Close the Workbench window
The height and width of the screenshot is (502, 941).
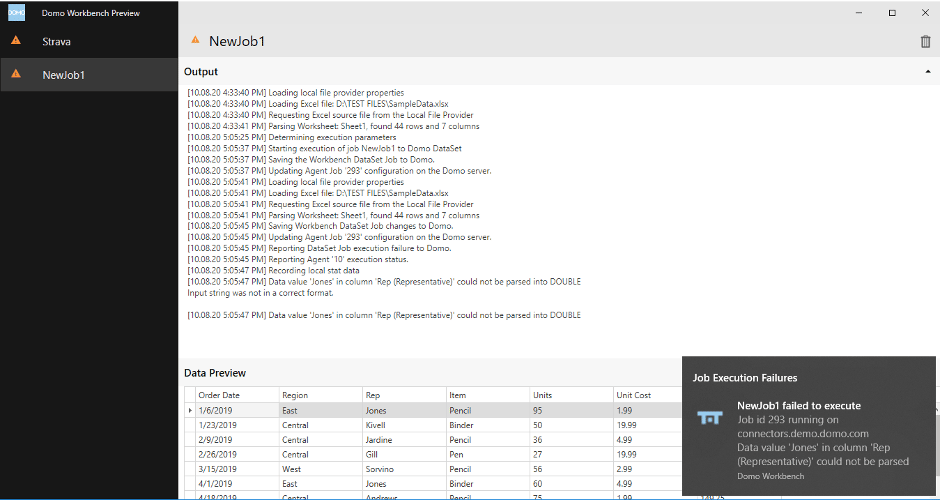coord(925,13)
